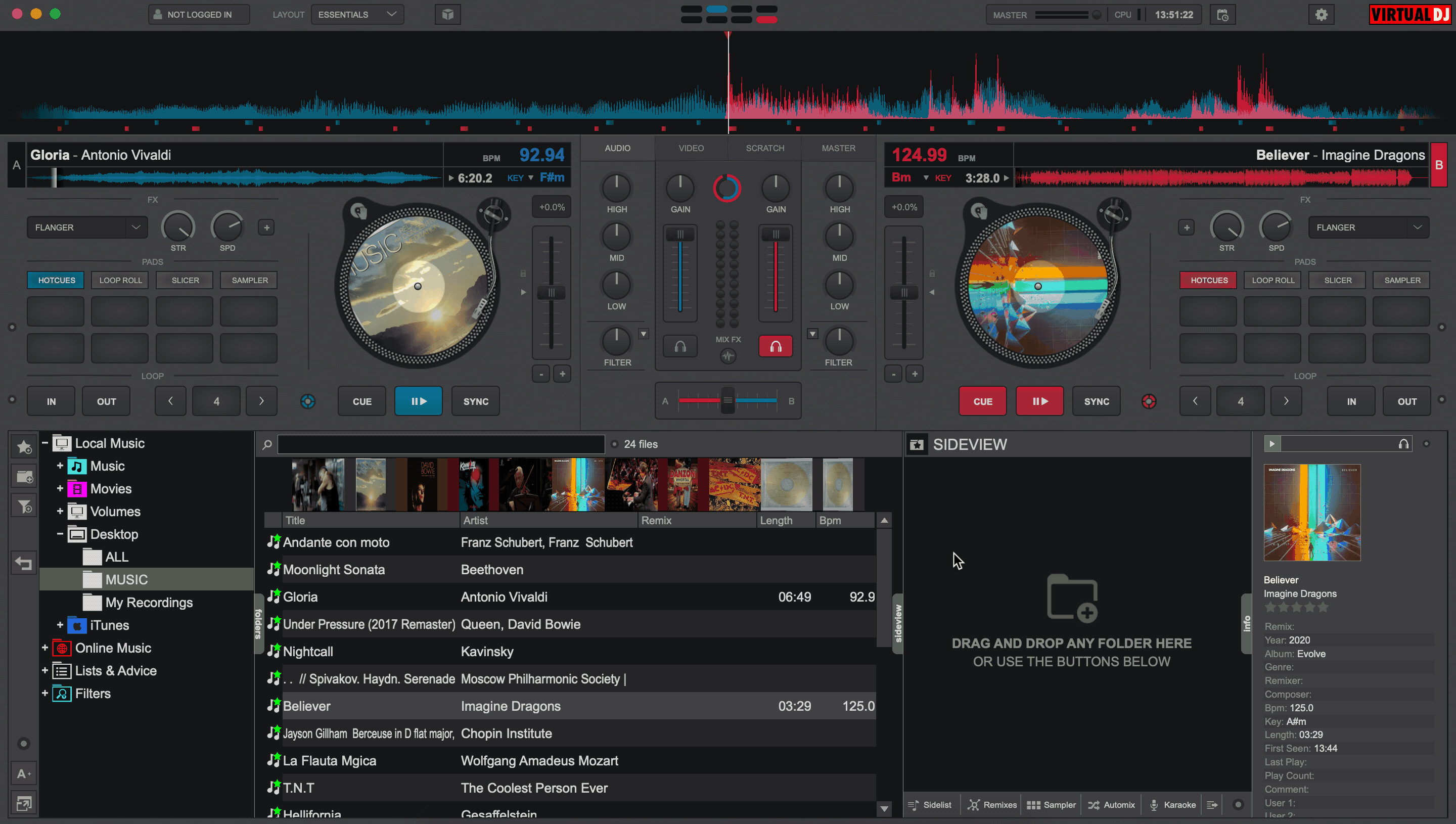Screen dimensions: 1456x824
Task: Click the deck A add FX plus icon
Action: (266, 227)
